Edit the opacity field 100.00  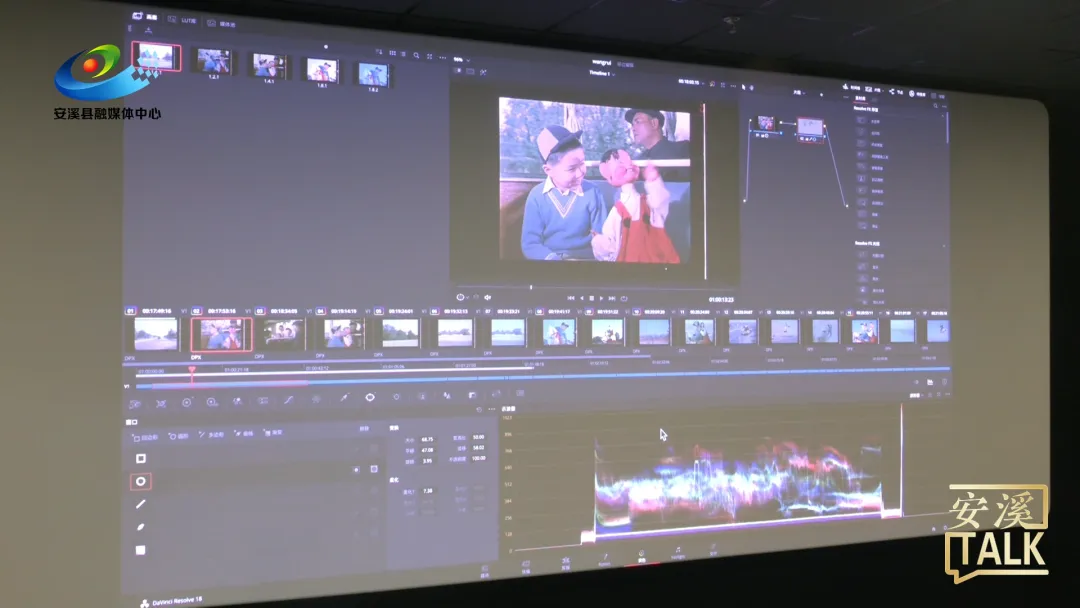pyautogui.click(x=479, y=458)
